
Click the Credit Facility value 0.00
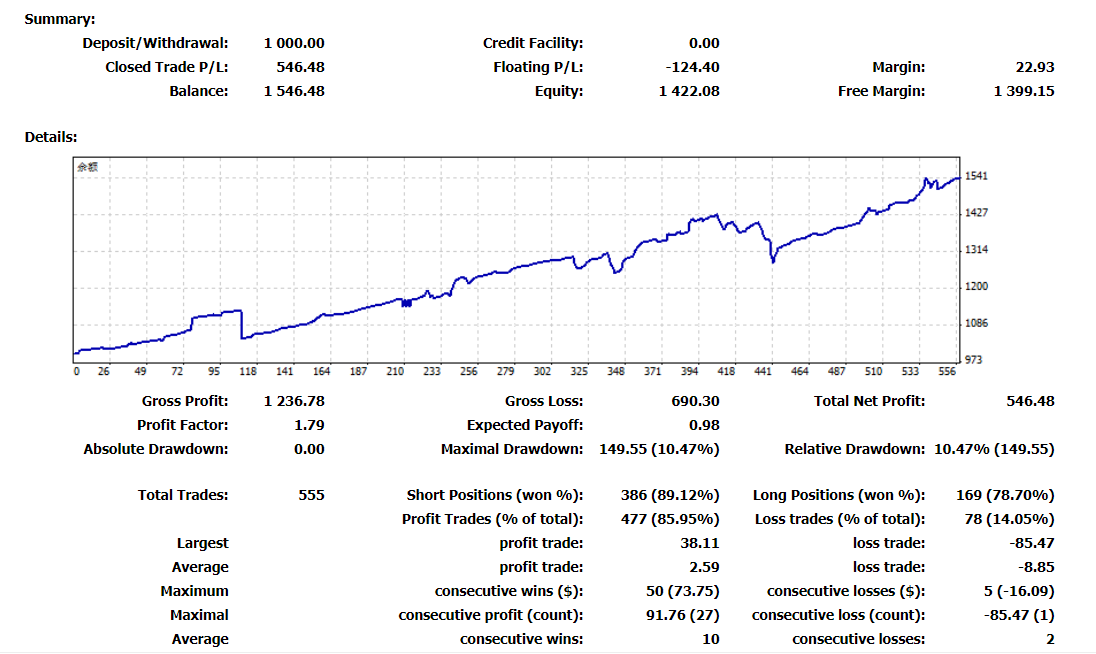tap(704, 43)
